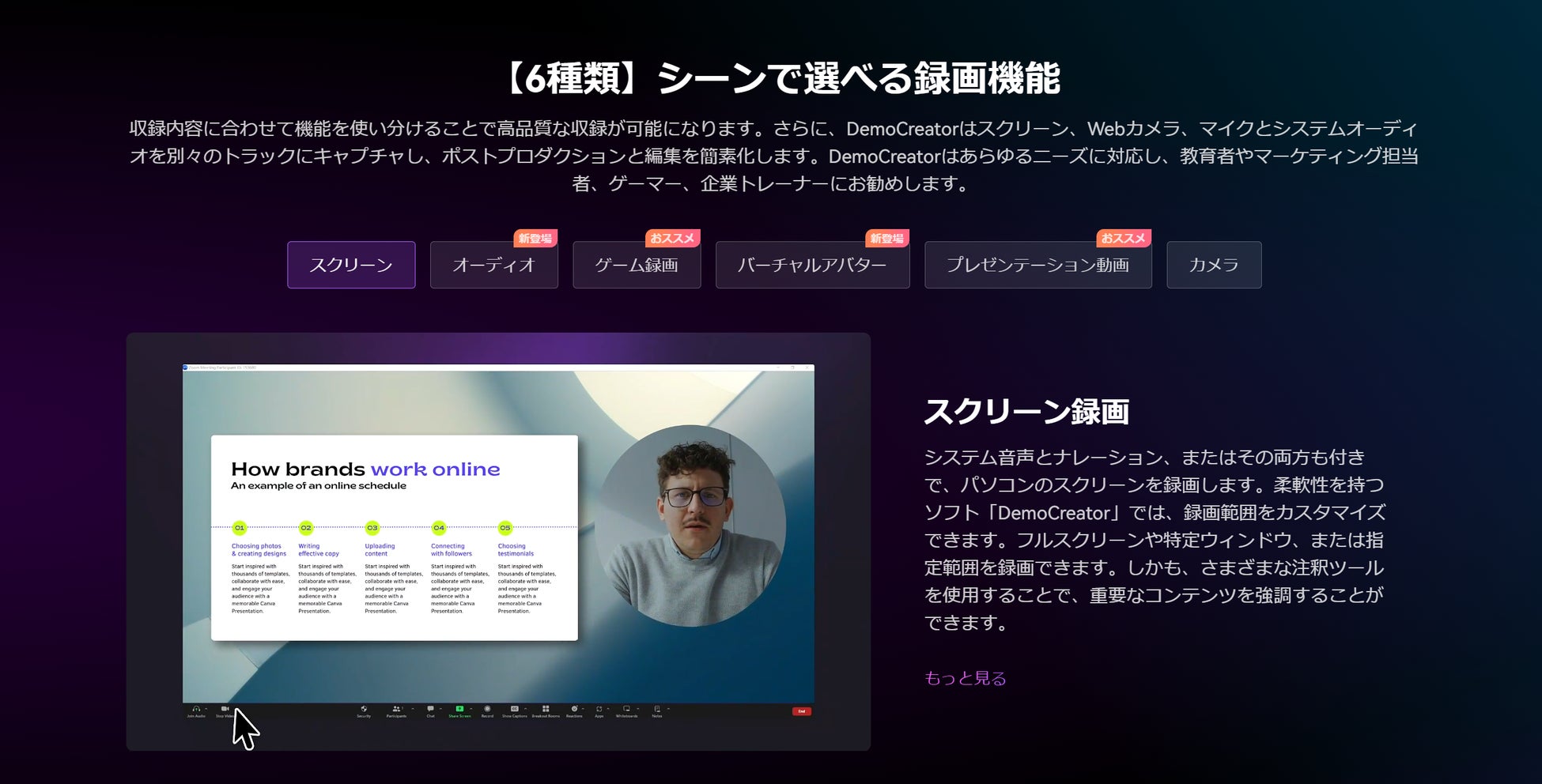
Task: Expand the caret next to Reactions
Action: click(x=584, y=709)
